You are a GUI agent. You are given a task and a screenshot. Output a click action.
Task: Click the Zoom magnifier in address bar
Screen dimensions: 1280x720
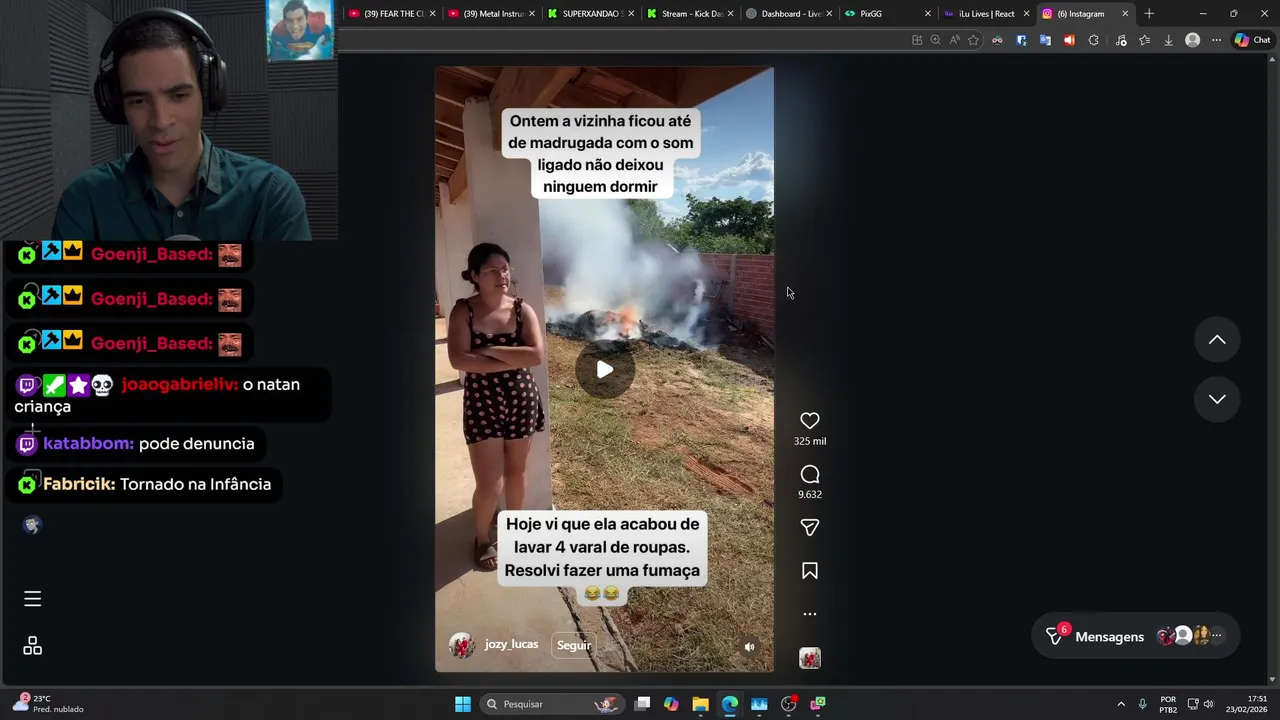[x=935, y=40]
